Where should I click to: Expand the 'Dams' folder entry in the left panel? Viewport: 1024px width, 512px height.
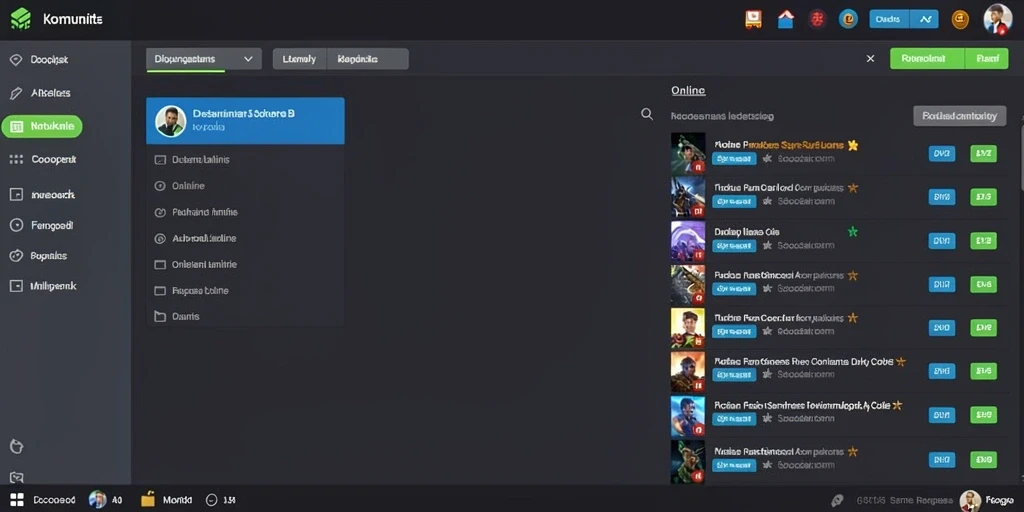pyautogui.click(x=177, y=316)
